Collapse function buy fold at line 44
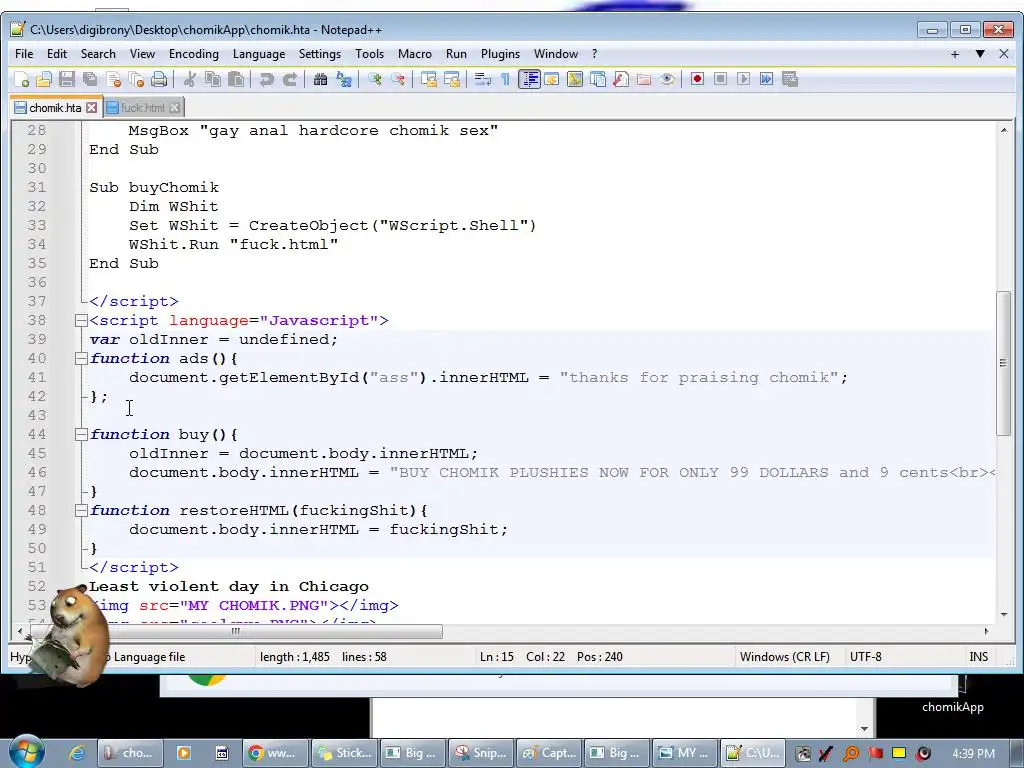Image resolution: width=1024 pixels, height=768 pixels. (81, 434)
